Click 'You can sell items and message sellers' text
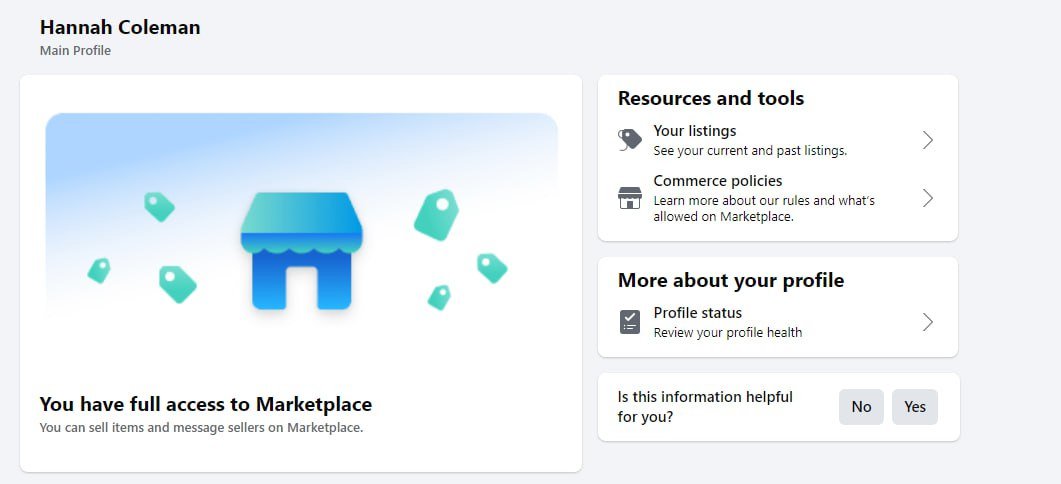The height and width of the screenshot is (484, 1061). (x=201, y=428)
